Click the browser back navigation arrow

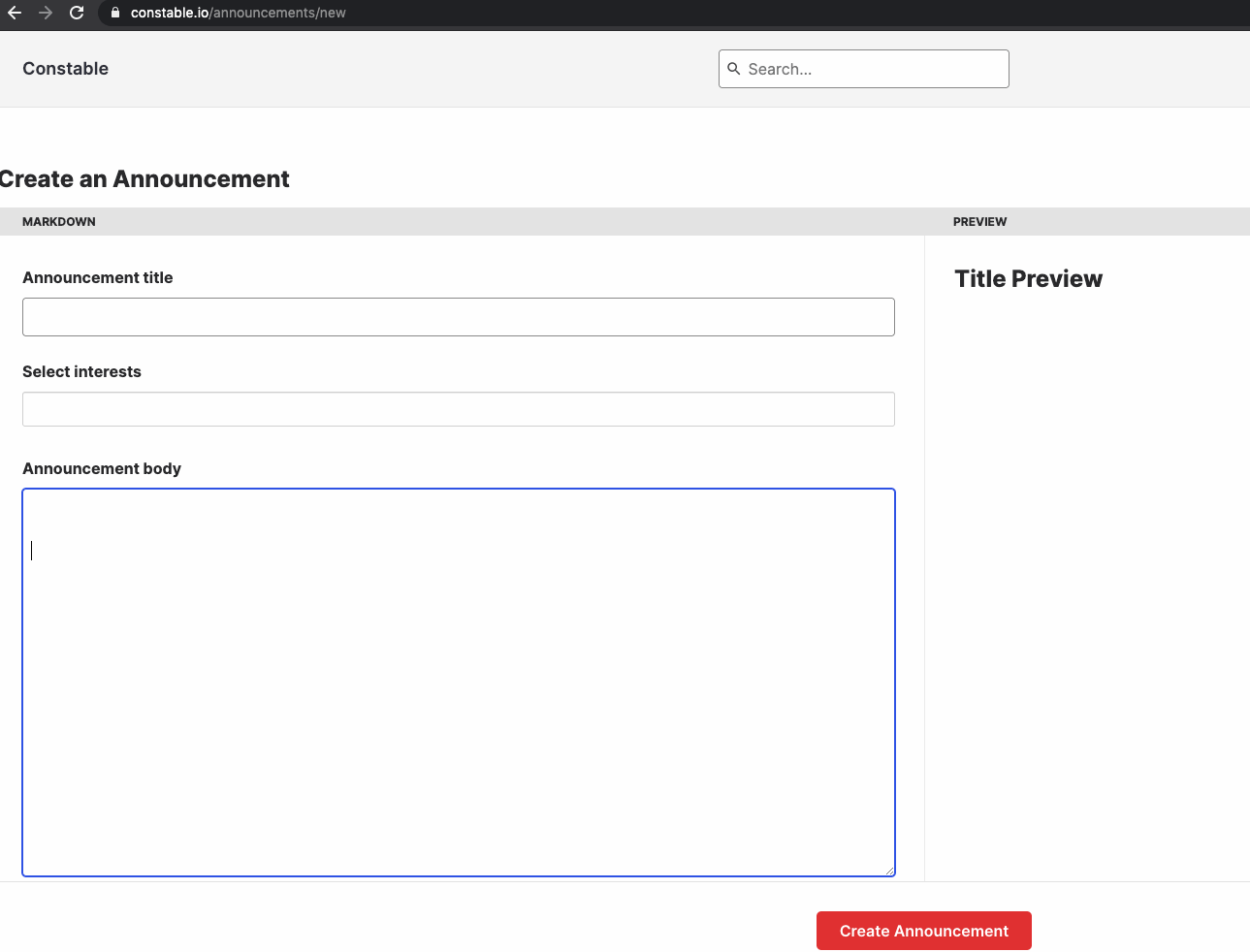(15, 14)
